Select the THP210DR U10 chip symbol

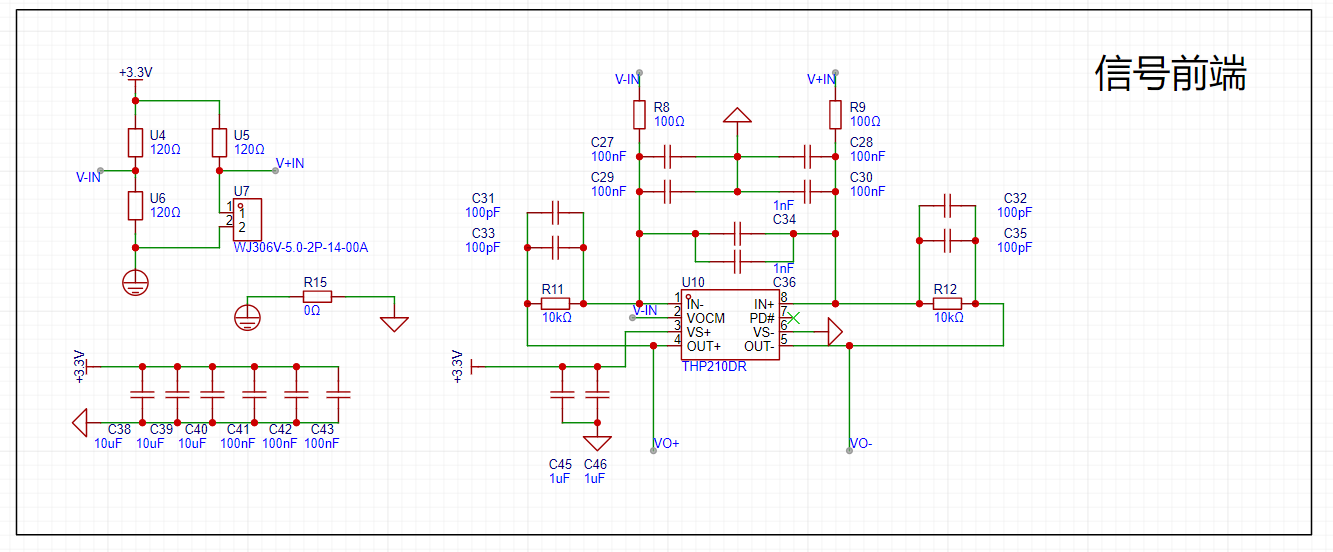coord(730,325)
